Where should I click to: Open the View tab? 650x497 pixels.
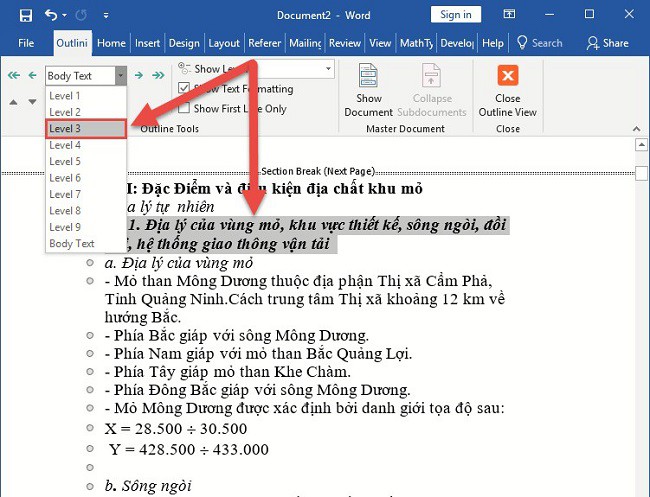coord(380,43)
